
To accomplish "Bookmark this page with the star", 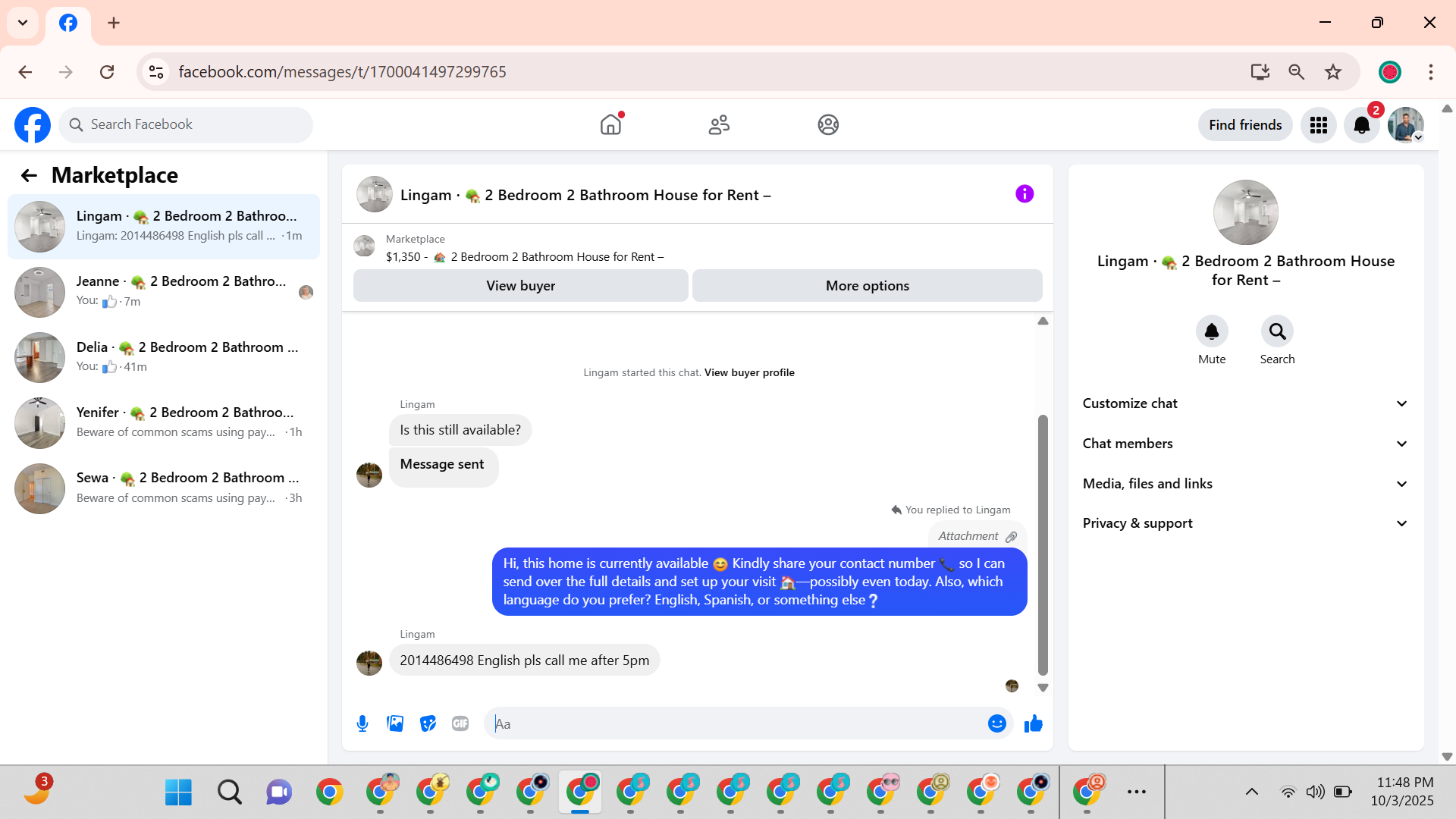I will (1333, 72).
